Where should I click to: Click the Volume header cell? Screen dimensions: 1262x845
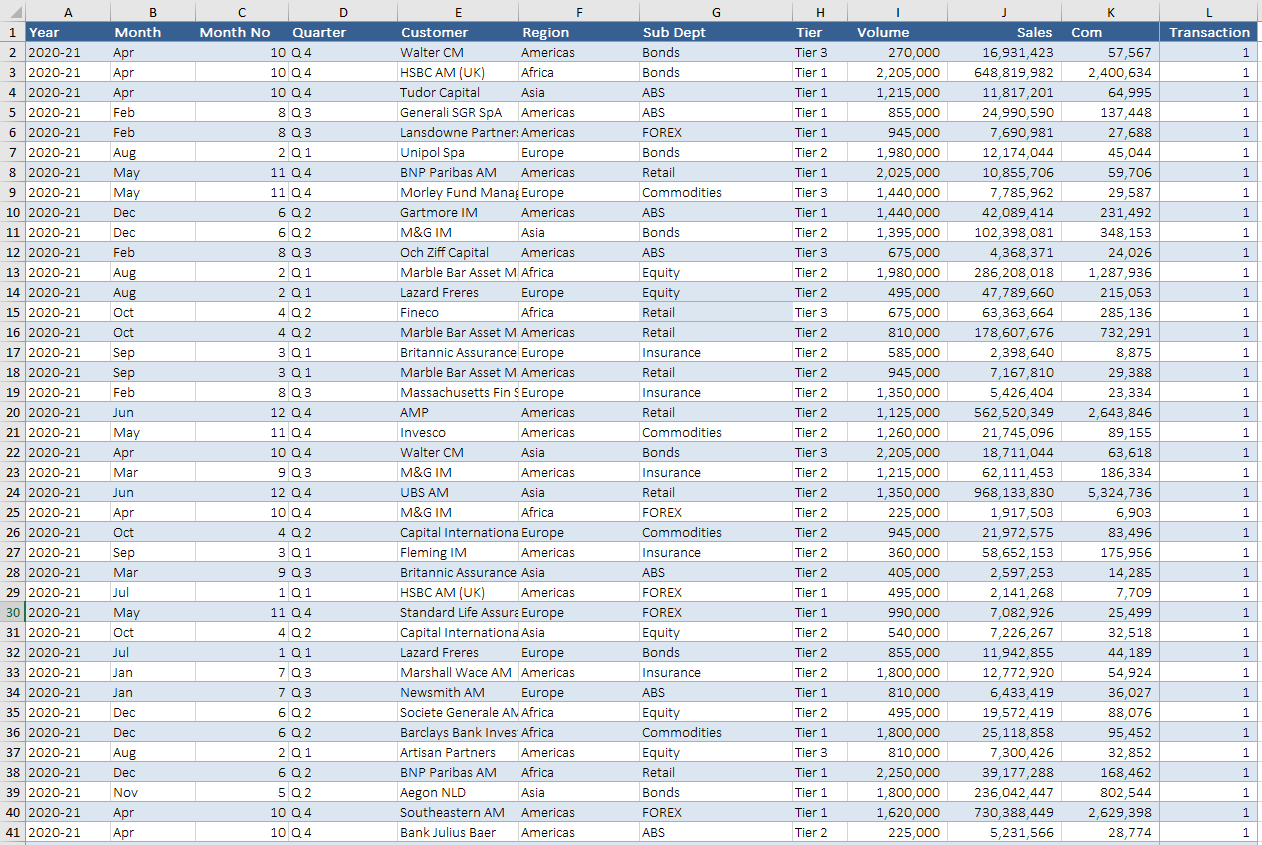pyautogui.click(x=897, y=32)
